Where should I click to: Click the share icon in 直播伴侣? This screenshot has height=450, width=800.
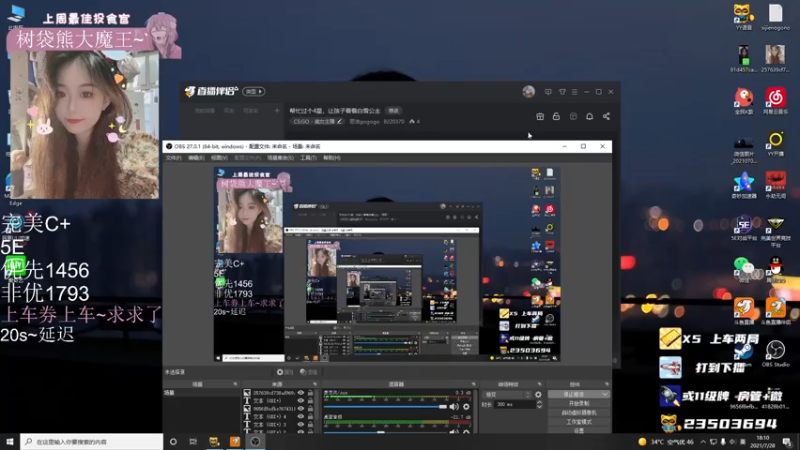606,116
